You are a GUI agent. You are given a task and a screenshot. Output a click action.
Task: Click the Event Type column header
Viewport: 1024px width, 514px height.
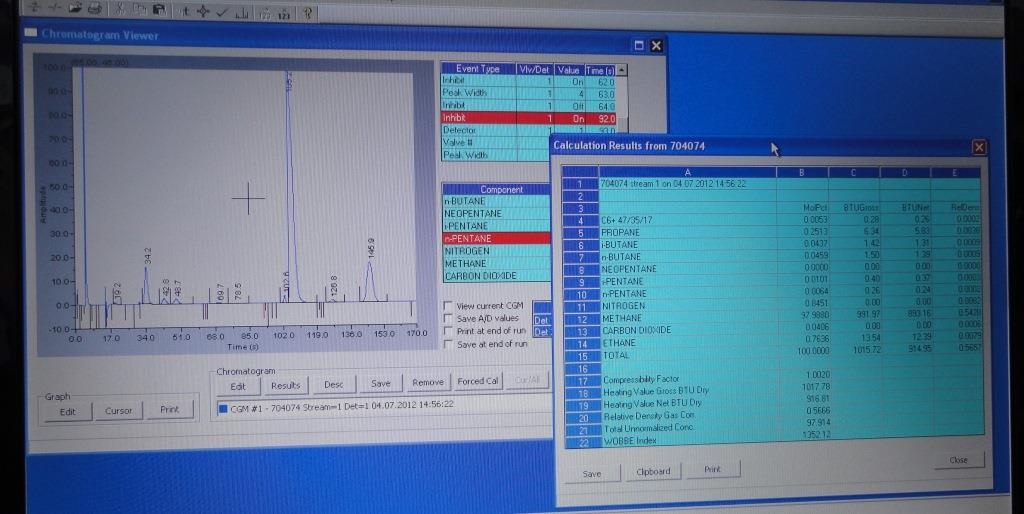(477, 69)
